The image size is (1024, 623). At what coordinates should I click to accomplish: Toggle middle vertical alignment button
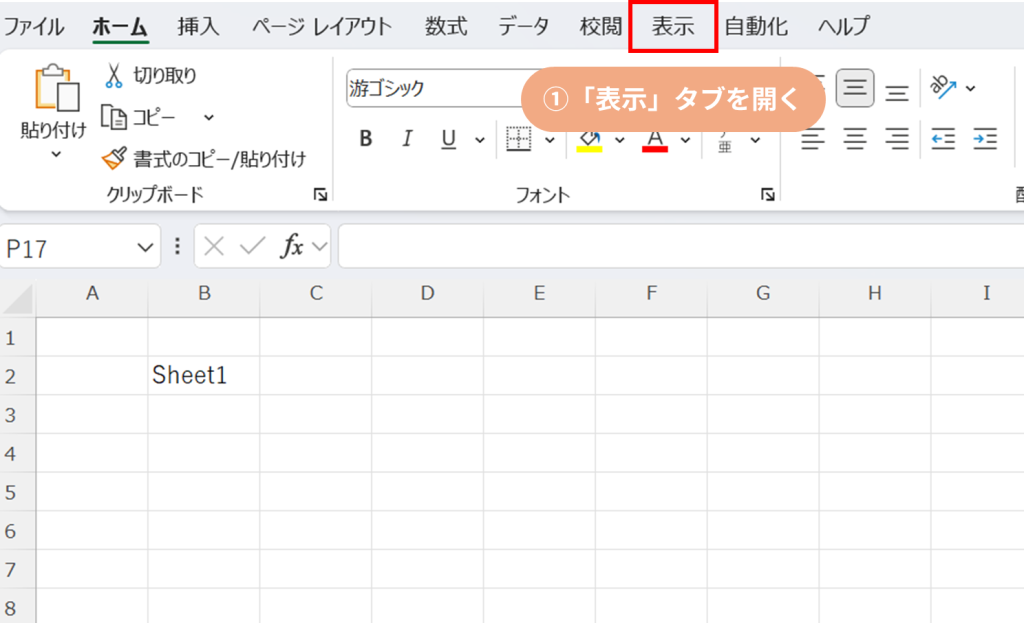(854, 90)
